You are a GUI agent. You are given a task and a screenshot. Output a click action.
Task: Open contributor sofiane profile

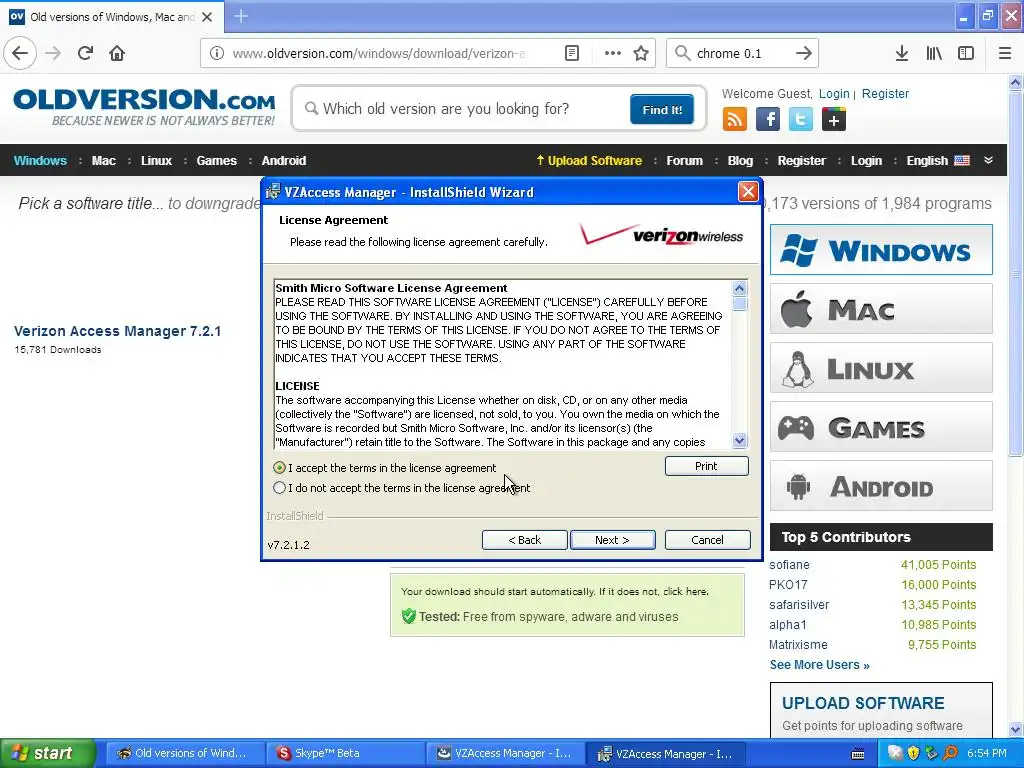coord(789,565)
